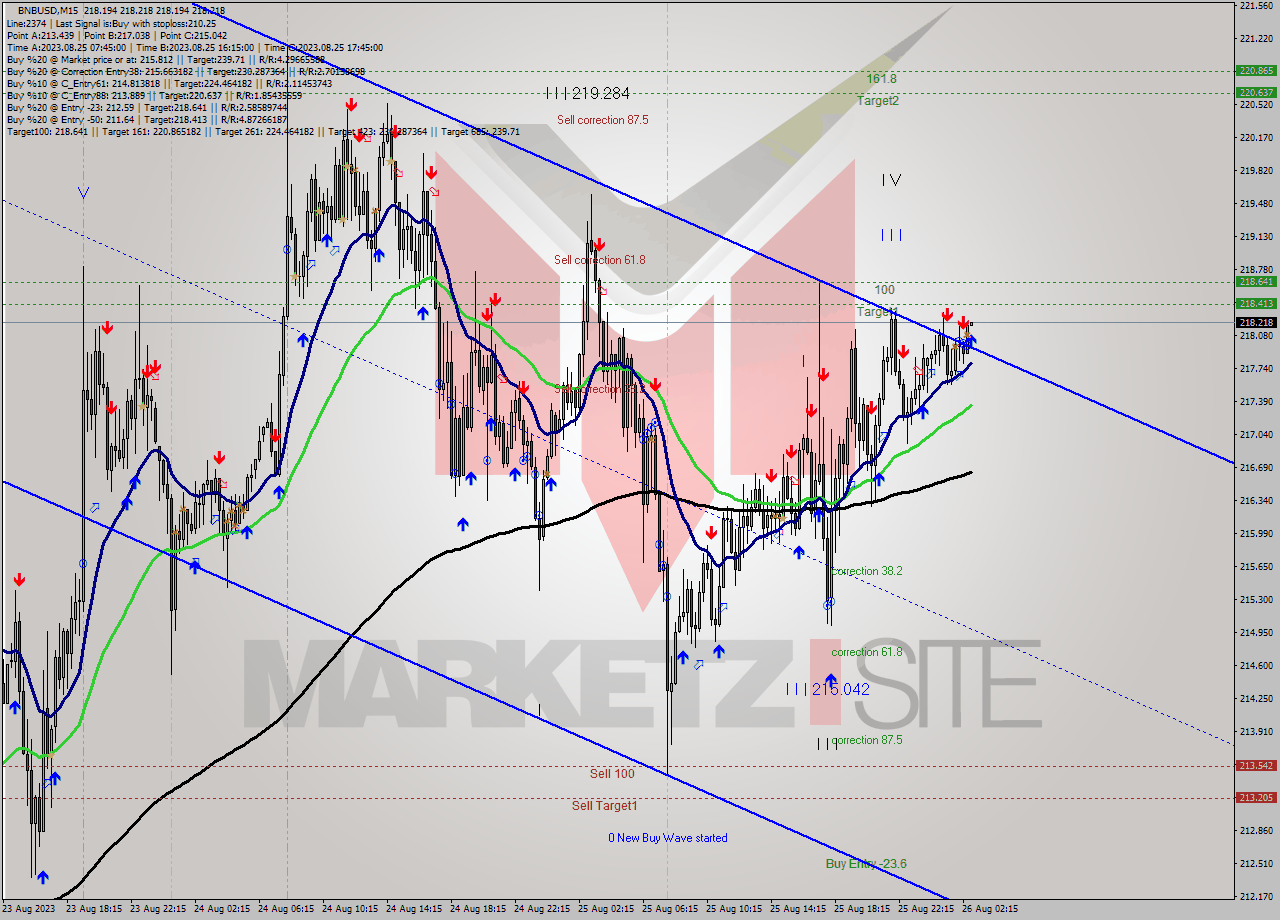This screenshot has height=920, width=1280.
Task: Click the current price 218.218 tag
Action: (x=1256, y=322)
